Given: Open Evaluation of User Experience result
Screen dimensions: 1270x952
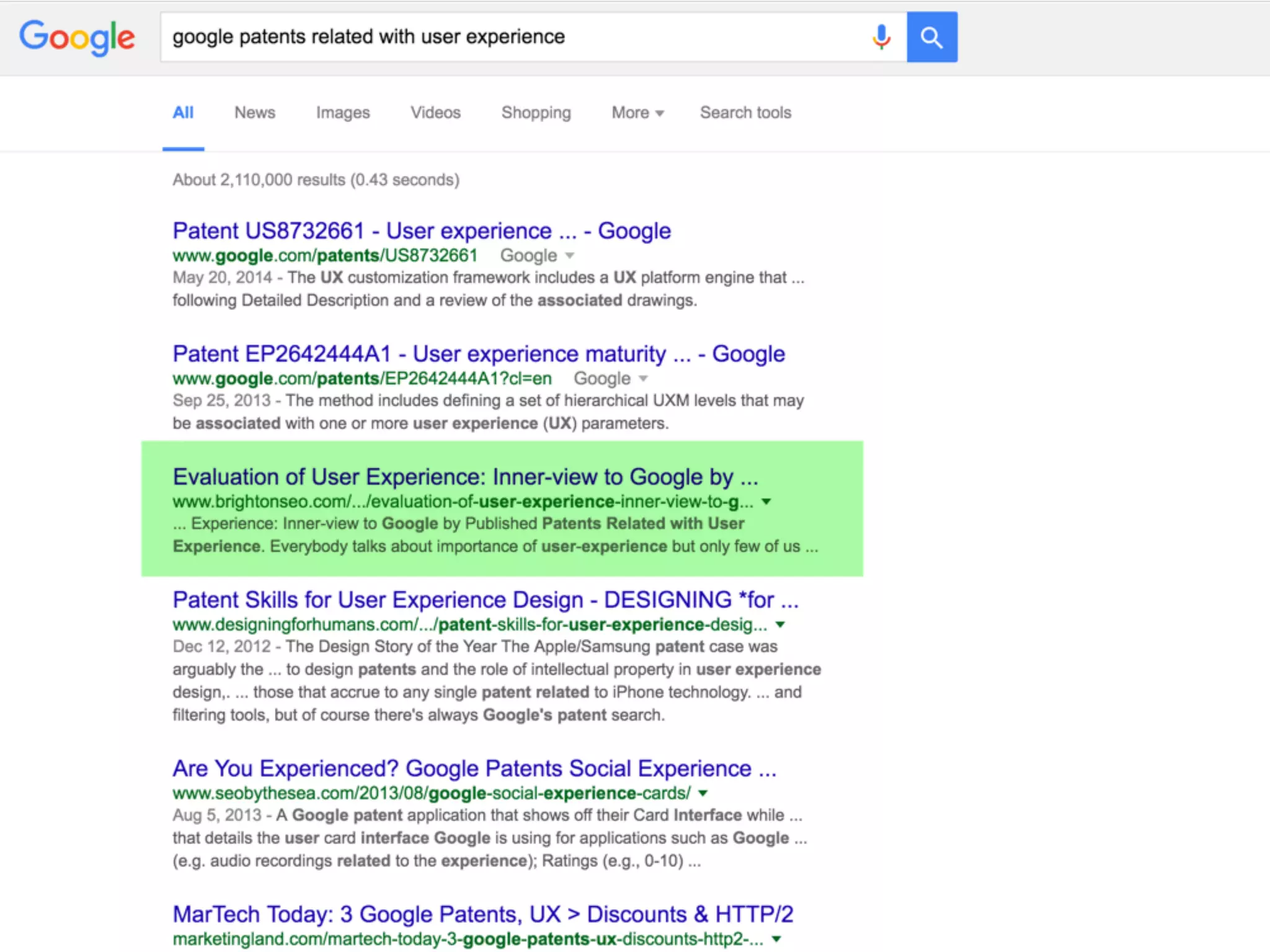Looking at the screenshot, I should [x=465, y=477].
